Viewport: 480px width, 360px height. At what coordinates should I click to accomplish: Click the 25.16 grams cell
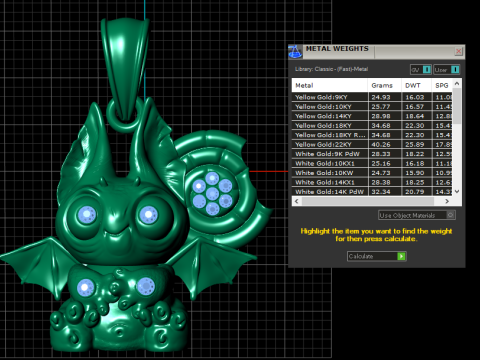[x=384, y=163]
